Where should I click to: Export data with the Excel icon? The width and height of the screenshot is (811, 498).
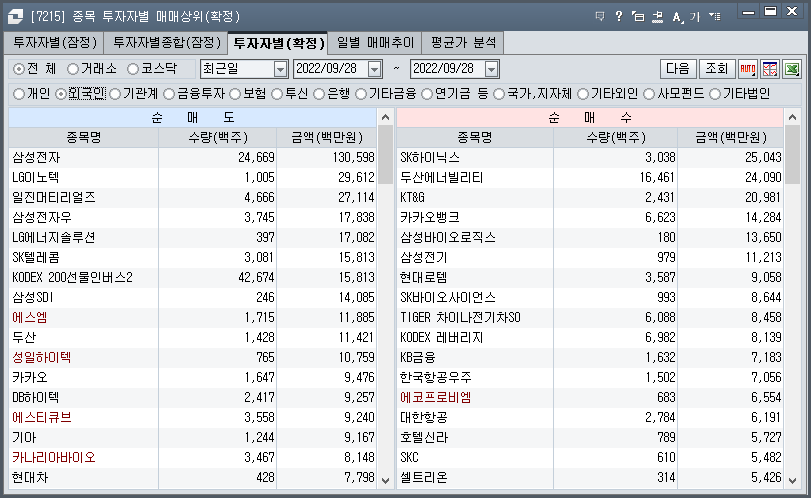tap(792, 69)
